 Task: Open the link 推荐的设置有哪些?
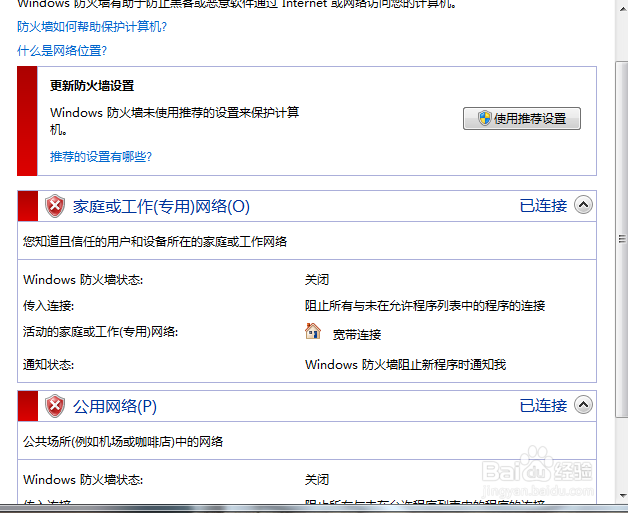101,157
